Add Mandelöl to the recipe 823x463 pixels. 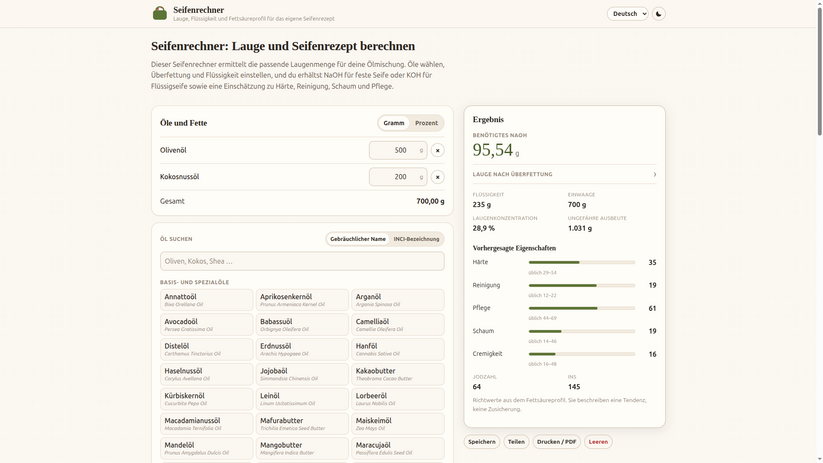[206, 448]
